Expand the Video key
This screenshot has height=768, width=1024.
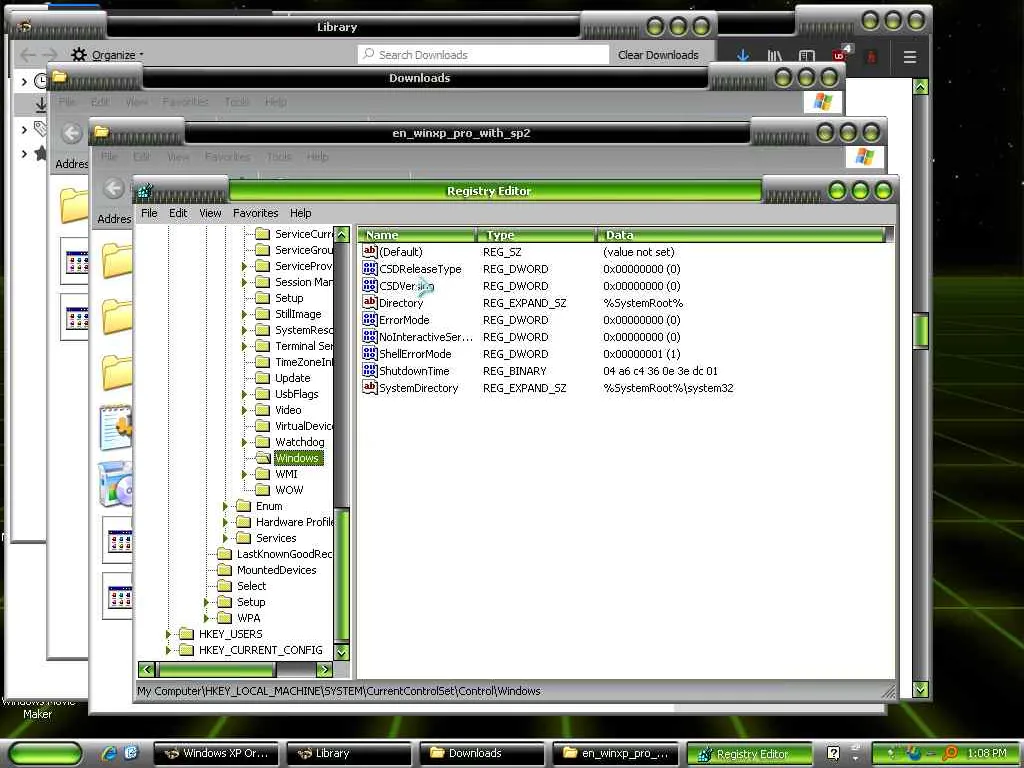(x=244, y=410)
